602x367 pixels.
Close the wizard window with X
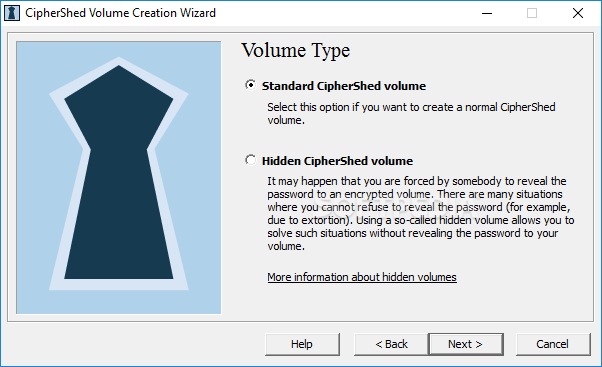(577, 13)
